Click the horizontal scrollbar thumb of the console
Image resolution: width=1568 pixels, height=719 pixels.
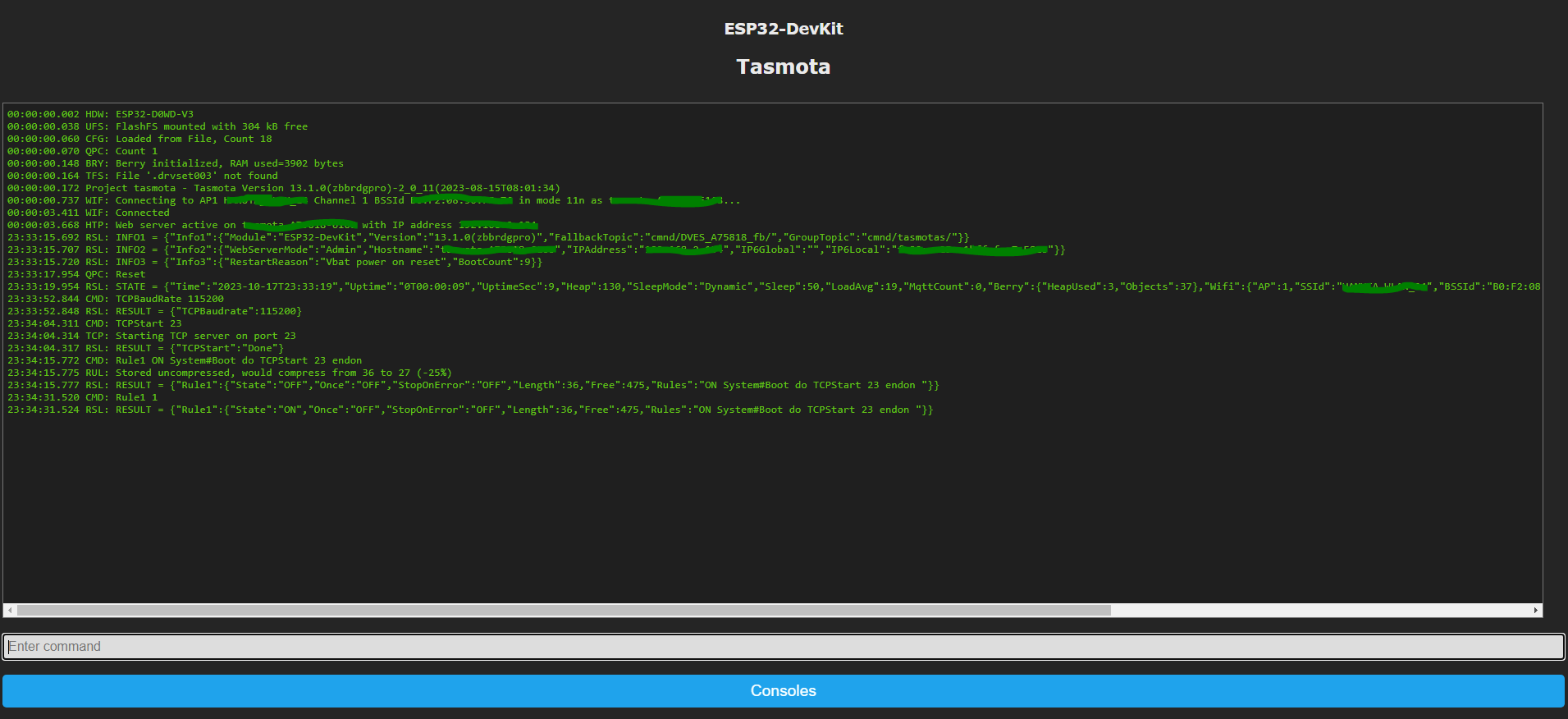click(564, 611)
